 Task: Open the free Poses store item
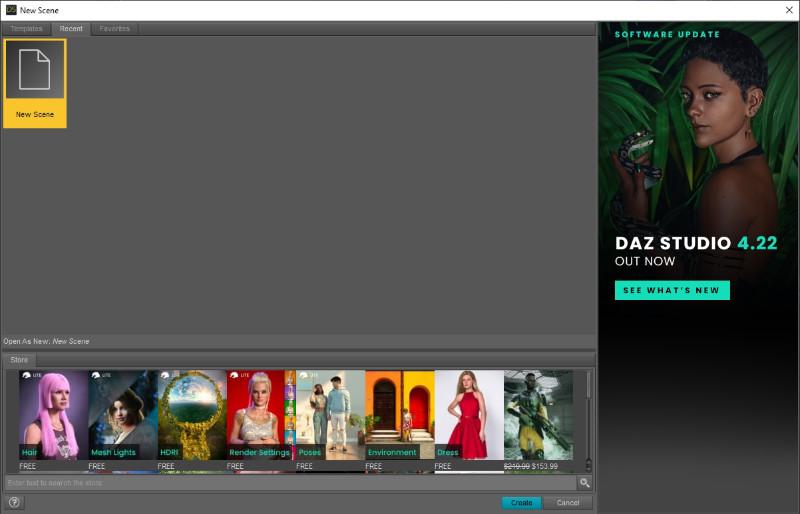(x=330, y=415)
